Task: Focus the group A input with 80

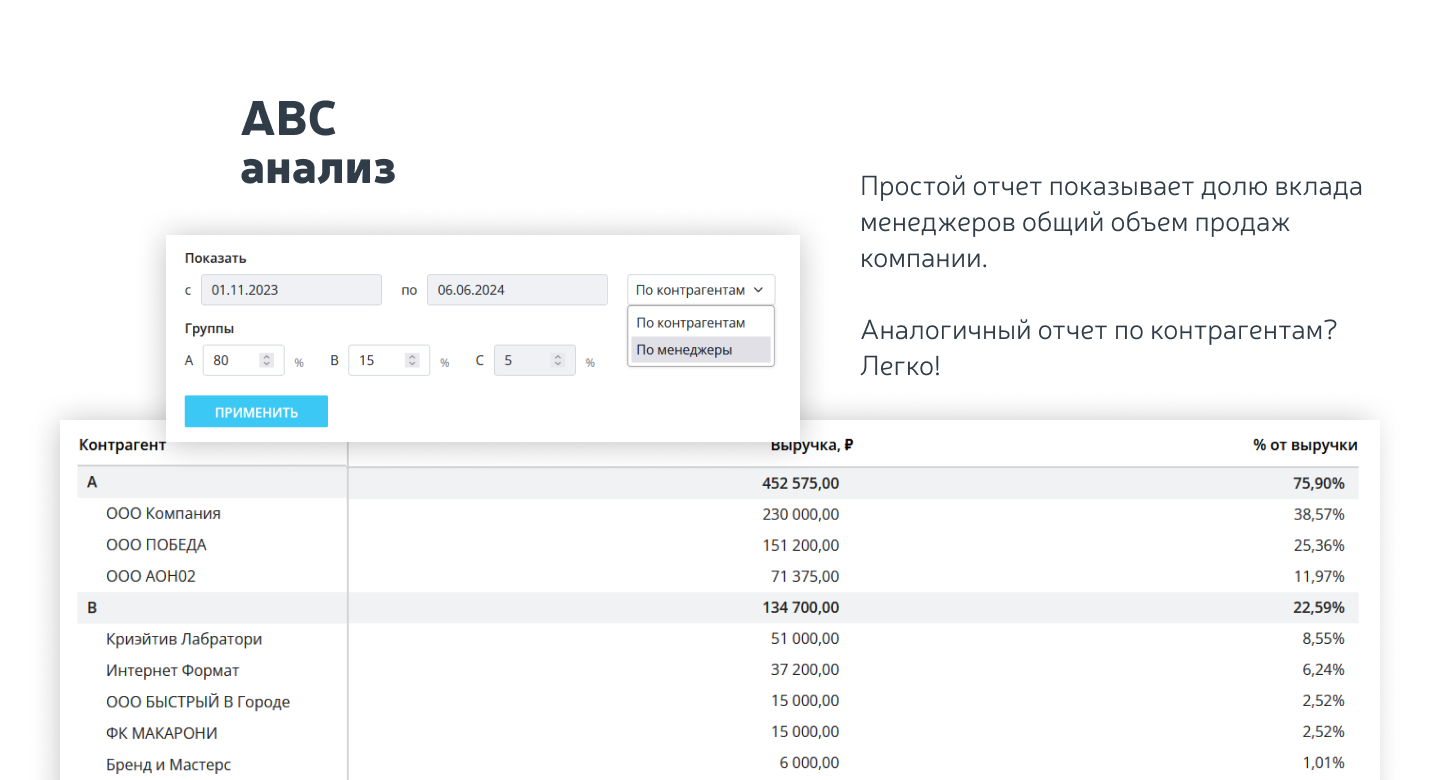Action: (230, 360)
